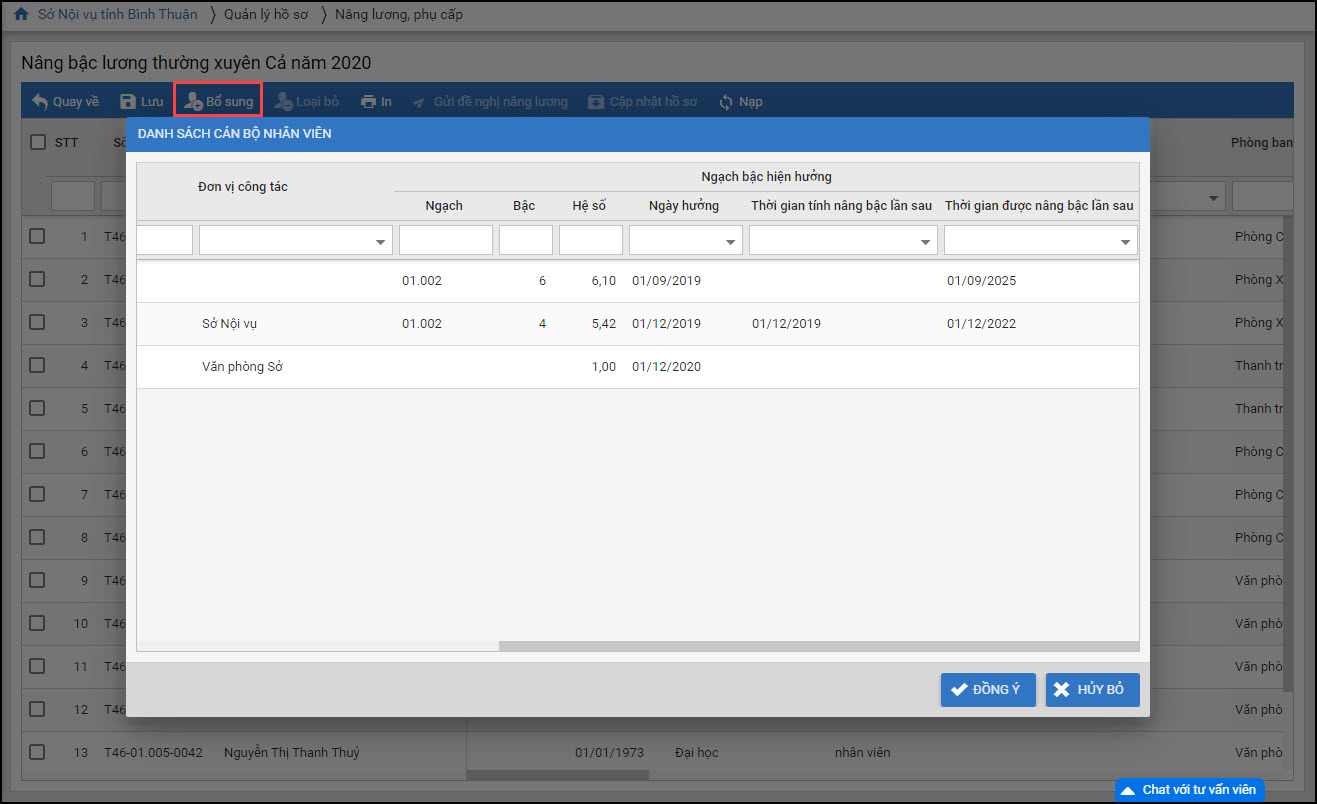The height and width of the screenshot is (804, 1317).
Task: Check the checkbox for row 1
Action: point(37,237)
